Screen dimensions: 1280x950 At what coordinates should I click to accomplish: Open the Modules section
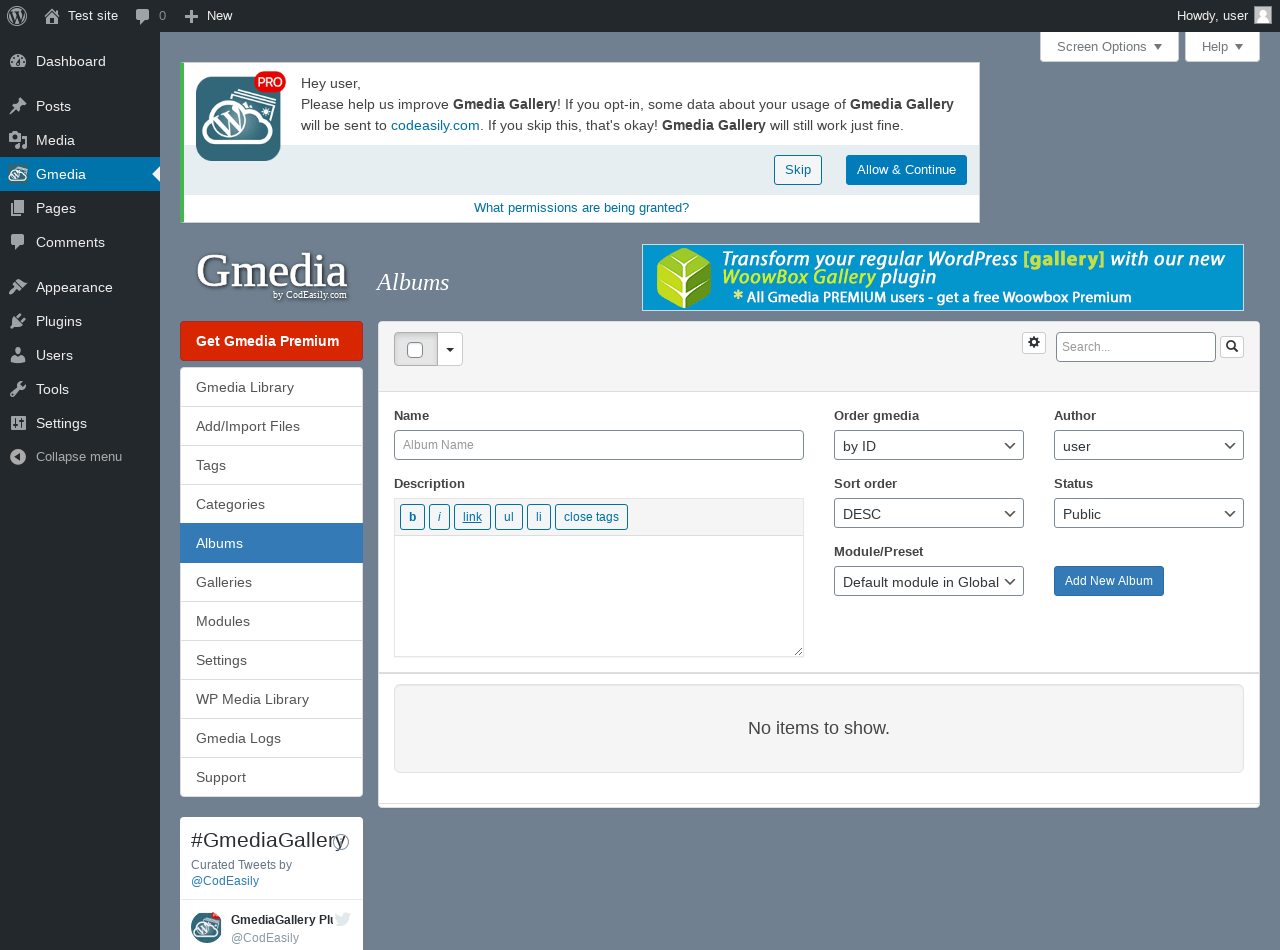click(x=271, y=621)
